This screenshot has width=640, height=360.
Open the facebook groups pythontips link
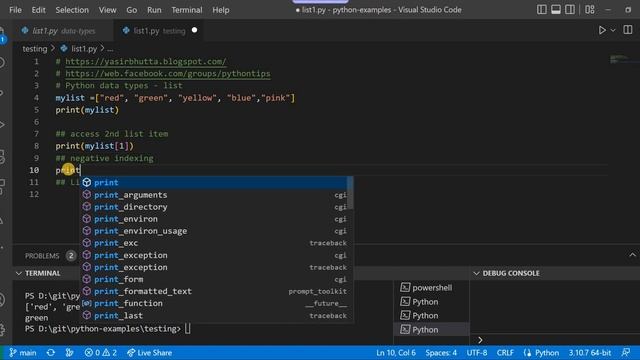pos(168,73)
